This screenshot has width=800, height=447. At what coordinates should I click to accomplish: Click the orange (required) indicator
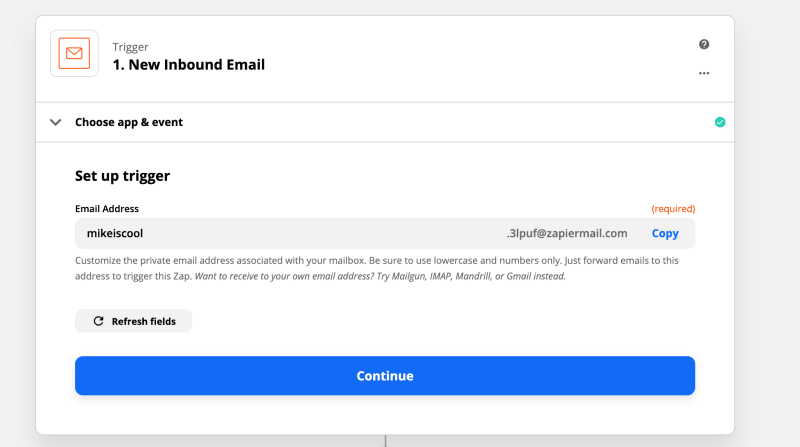[673, 209]
